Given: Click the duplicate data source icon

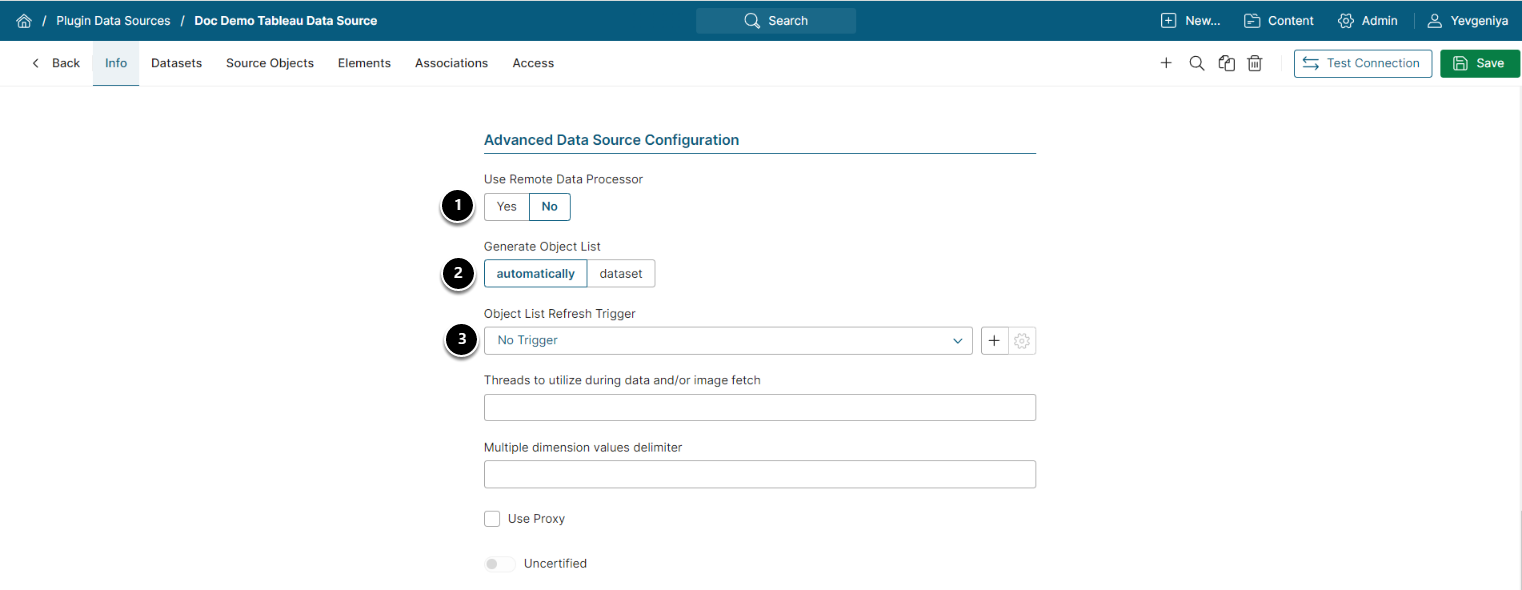Looking at the screenshot, I should pyautogui.click(x=1226, y=63).
